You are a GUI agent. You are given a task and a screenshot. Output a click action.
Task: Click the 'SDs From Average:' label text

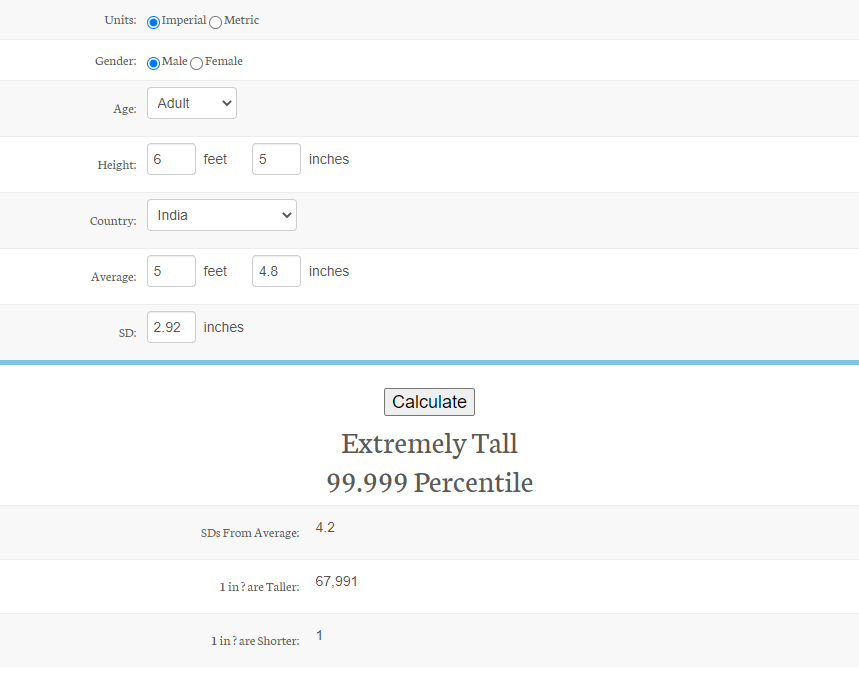(250, 533)
